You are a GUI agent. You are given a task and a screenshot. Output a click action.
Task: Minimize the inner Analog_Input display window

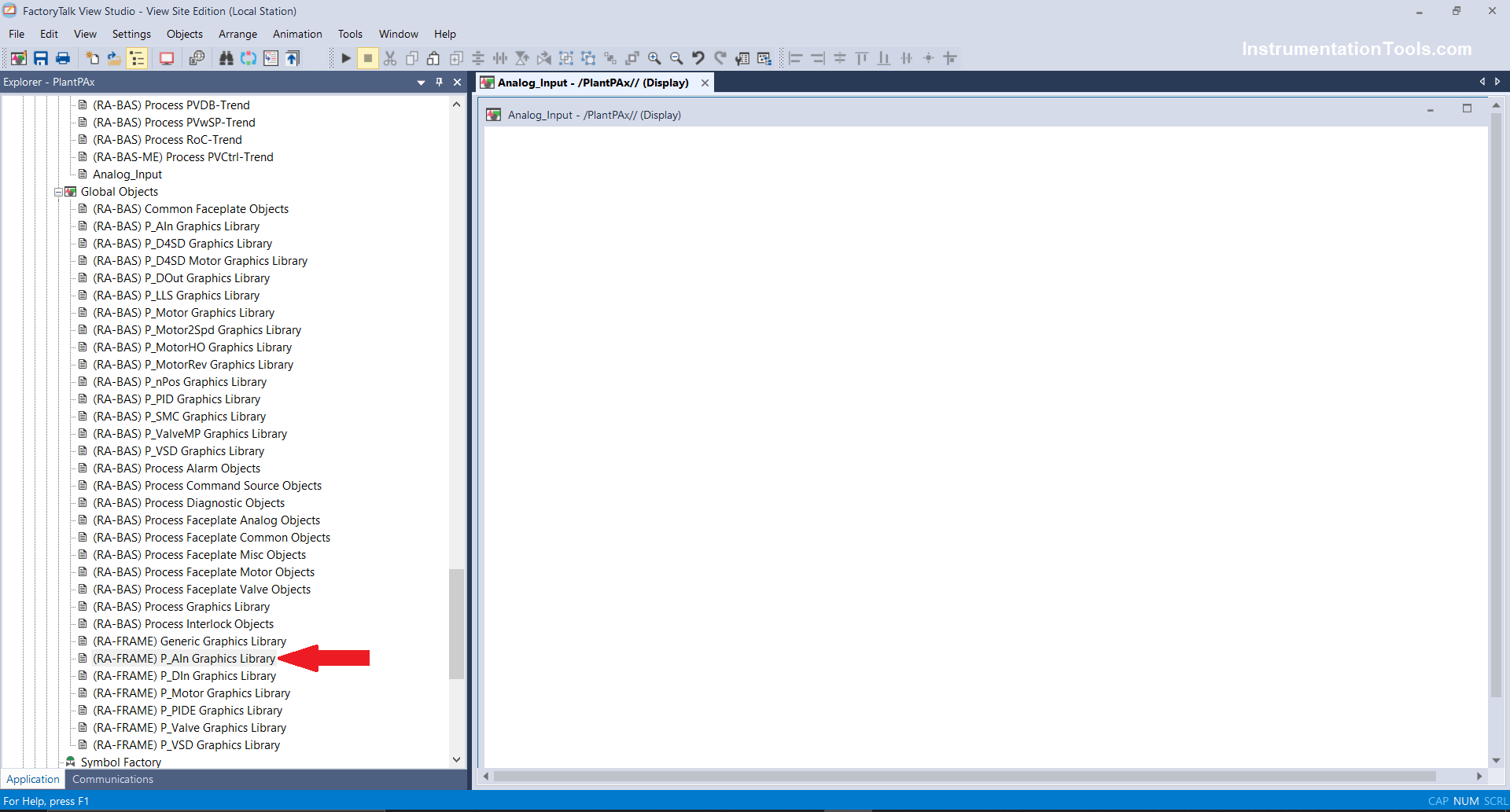[x=1431, y=110]
